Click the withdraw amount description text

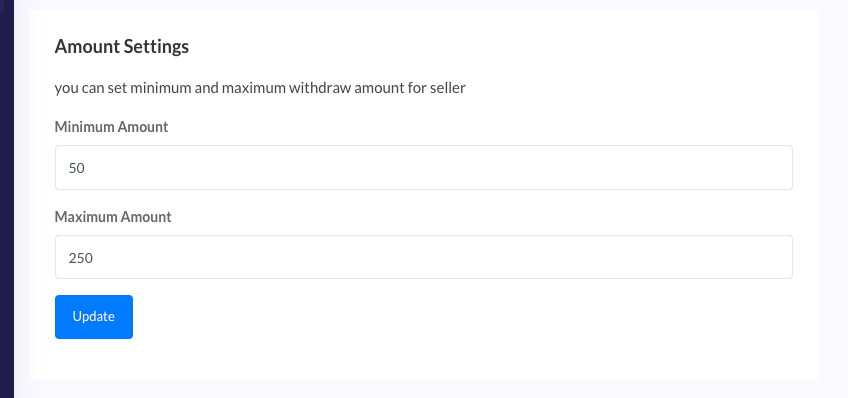coord(260,88)
